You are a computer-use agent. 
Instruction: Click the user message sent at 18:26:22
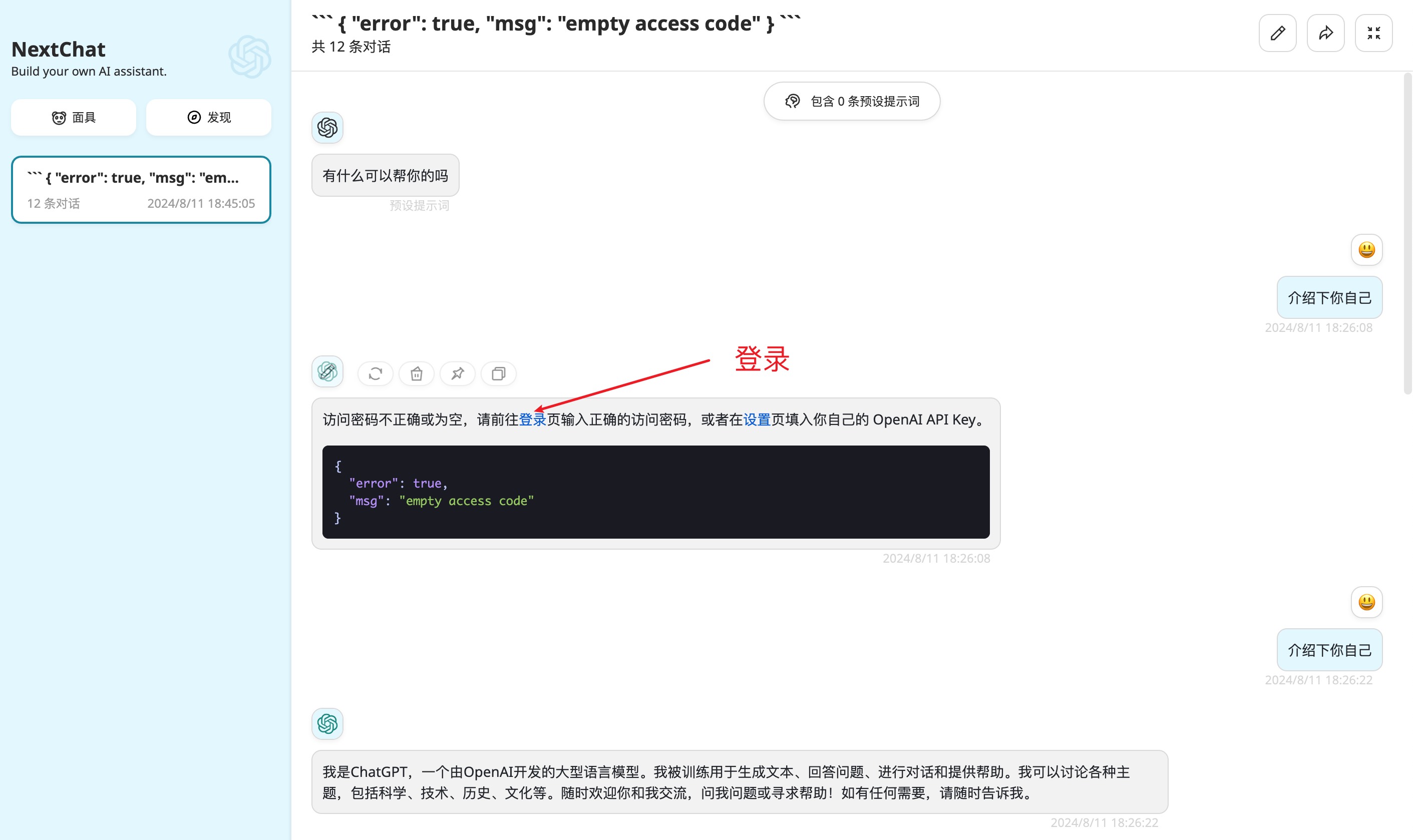click(x=1329, y=650)
